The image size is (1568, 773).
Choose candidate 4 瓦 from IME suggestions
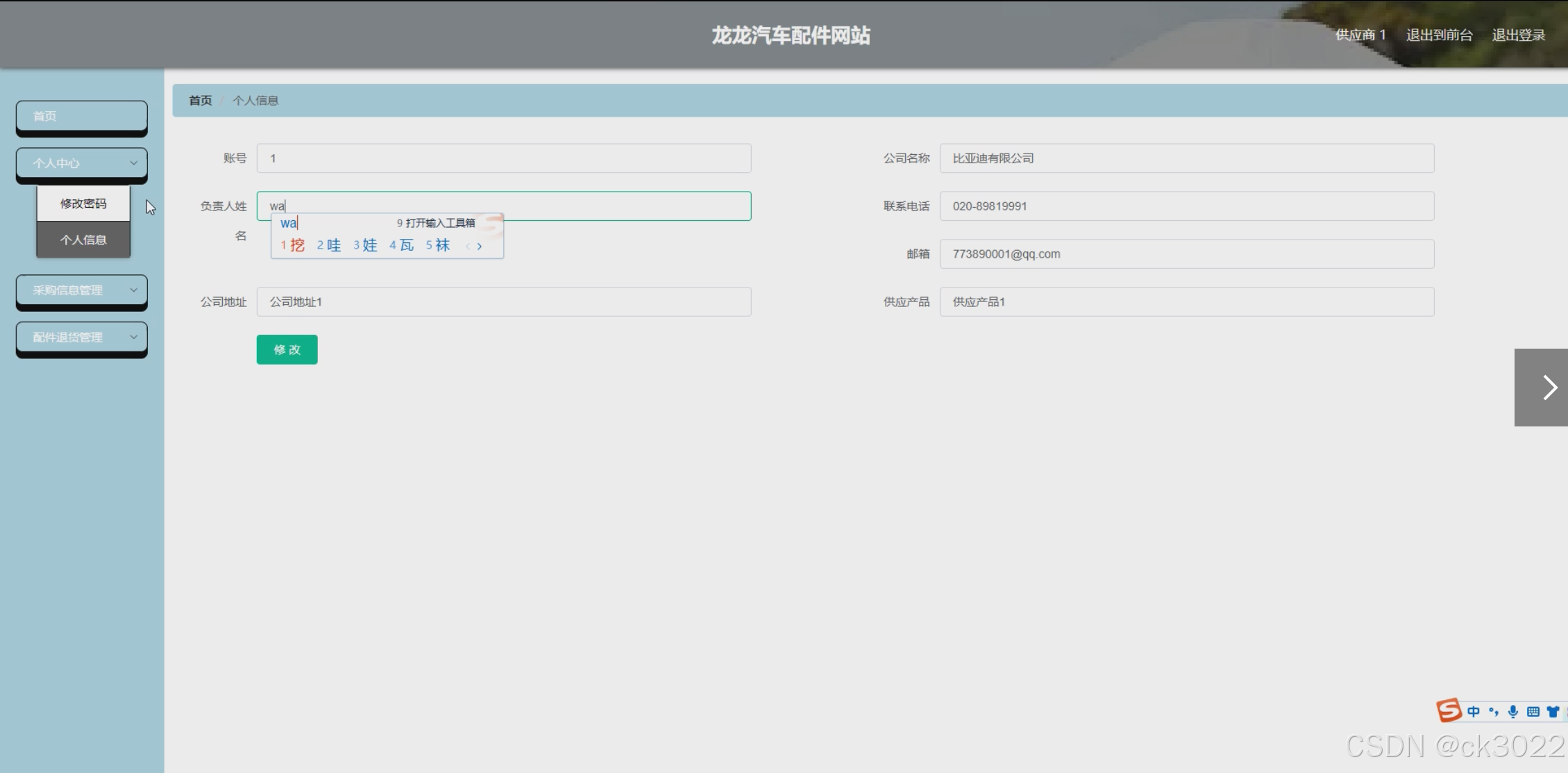402,245
